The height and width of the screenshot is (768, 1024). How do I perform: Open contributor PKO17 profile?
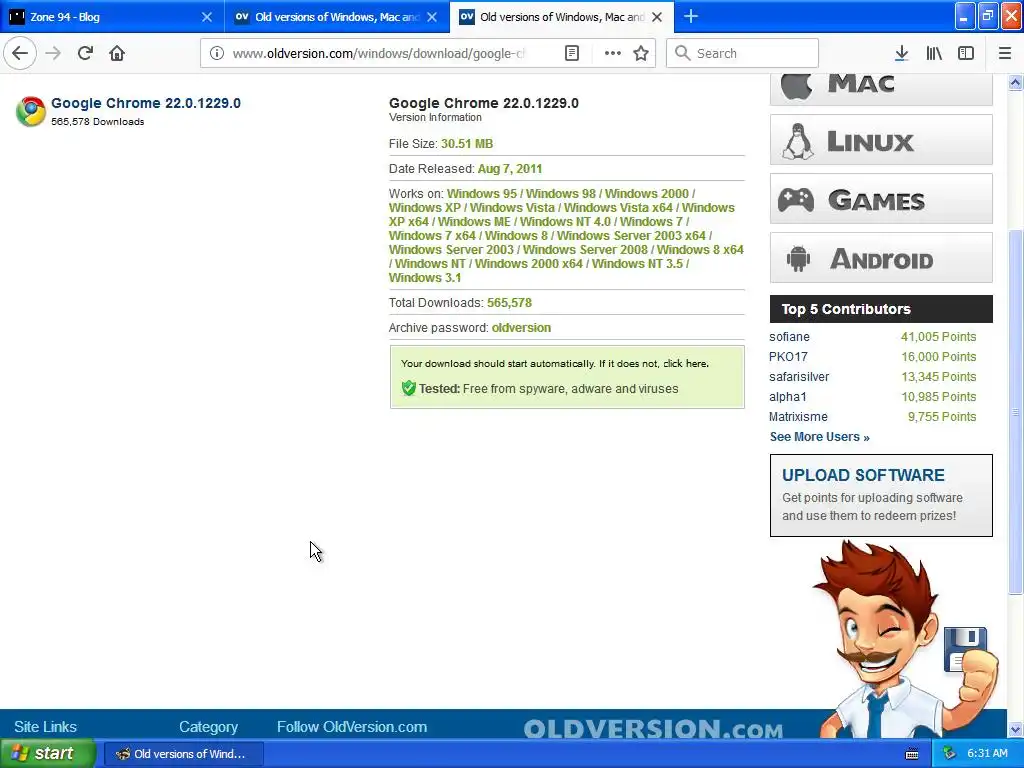coord(788,357)
